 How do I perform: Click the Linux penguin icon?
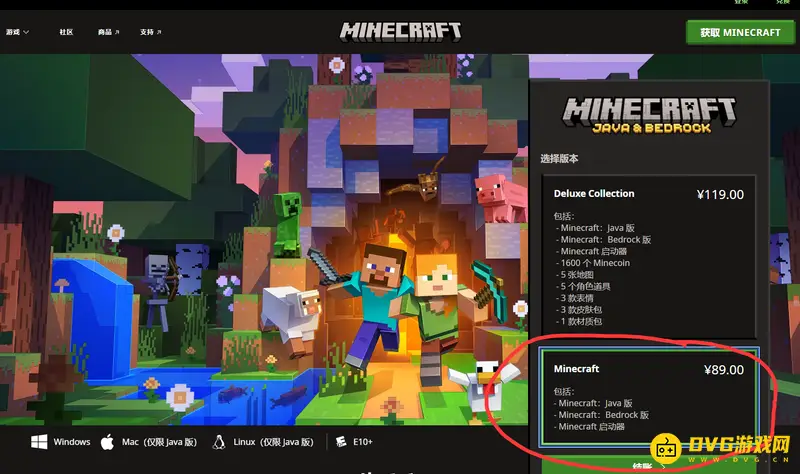tap(218, 441)
